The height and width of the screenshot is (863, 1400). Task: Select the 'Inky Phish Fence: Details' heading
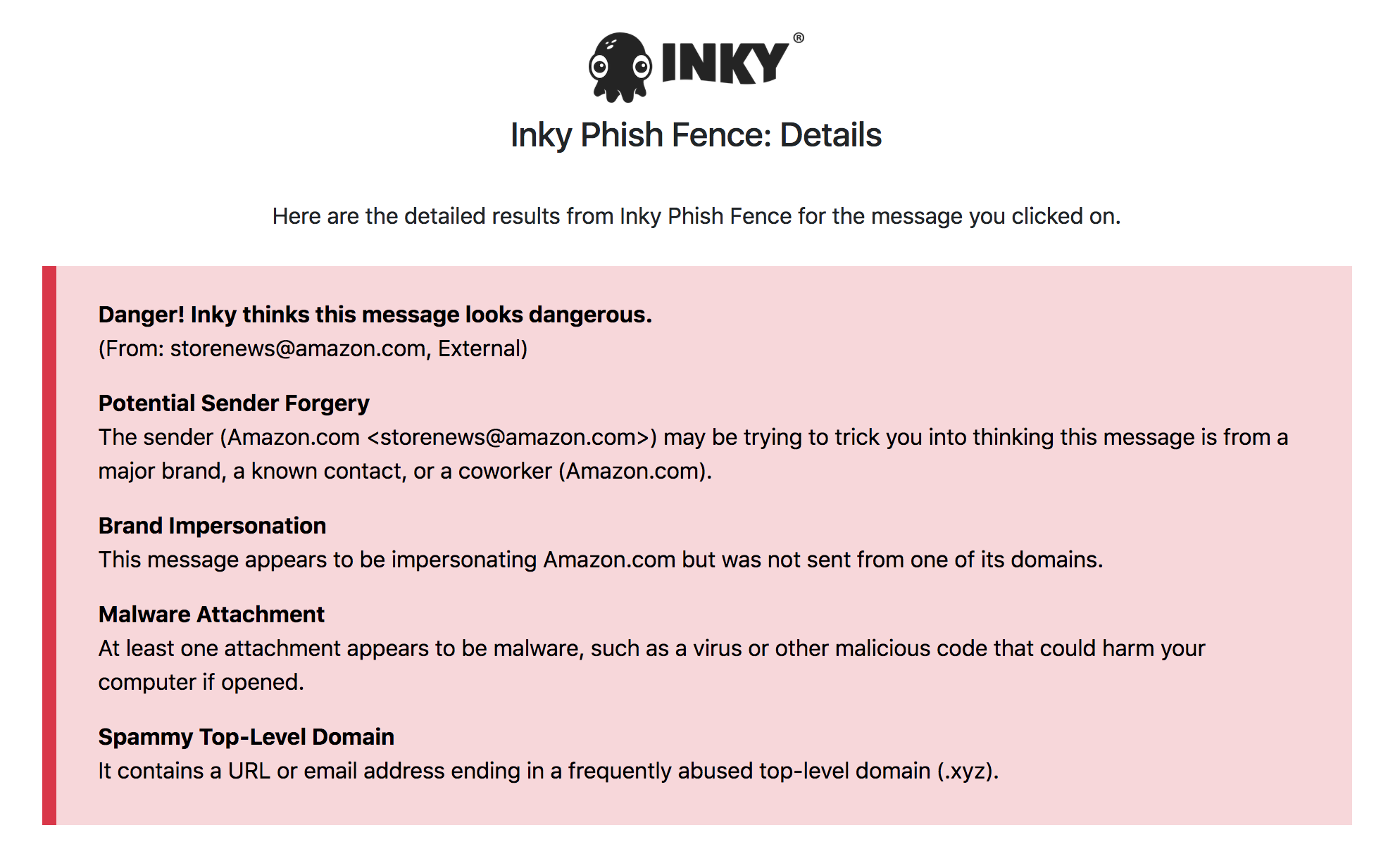696,135
